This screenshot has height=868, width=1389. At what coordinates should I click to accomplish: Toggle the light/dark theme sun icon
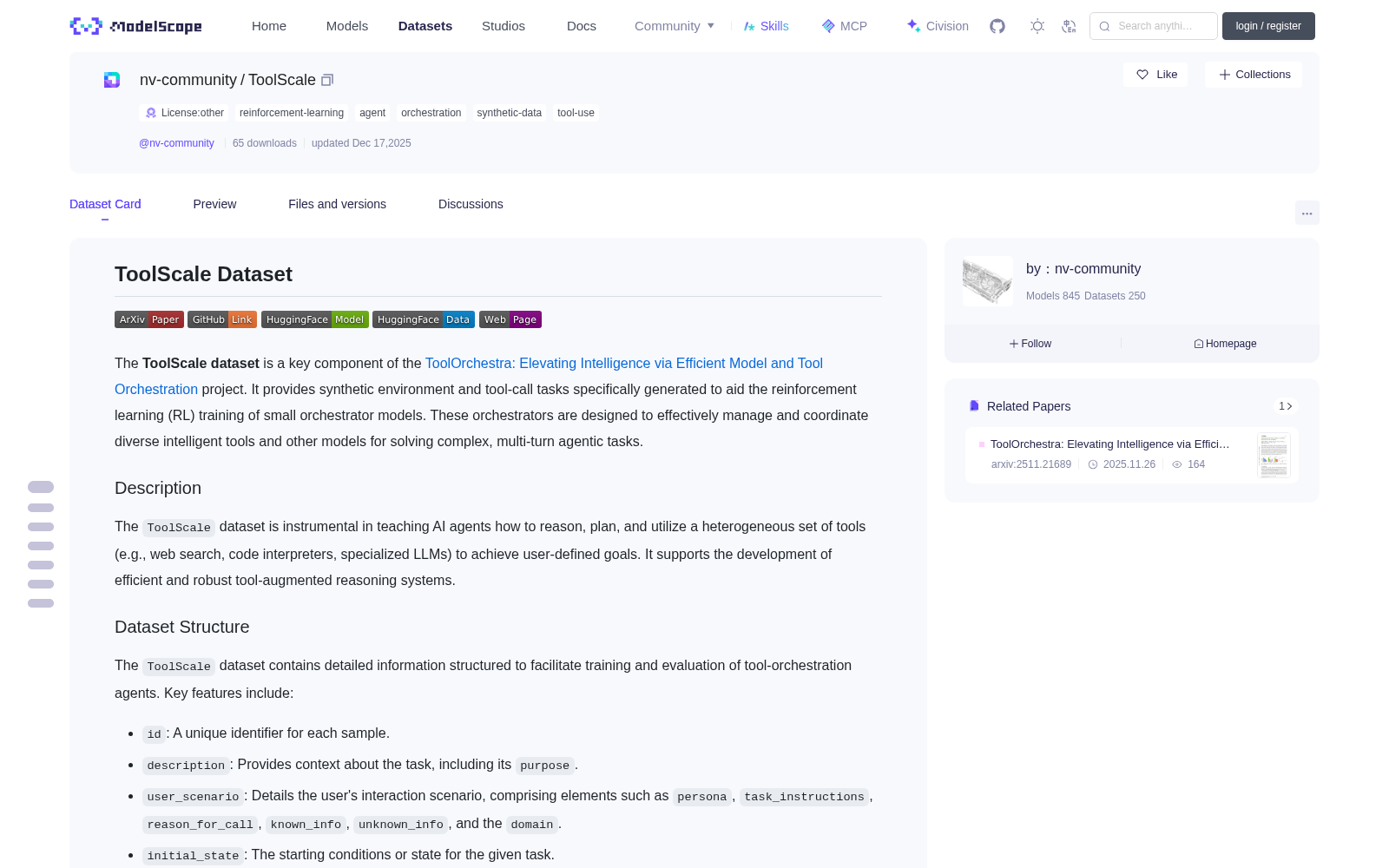pos(1037,26)
